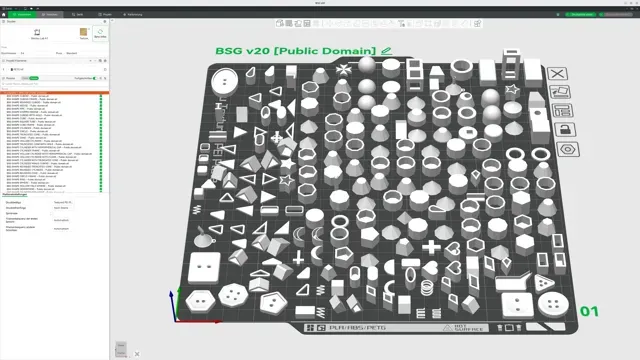Open the PETG HF filament dropdown
This screenshot has width=640, height=360.
tap(55, 69)
